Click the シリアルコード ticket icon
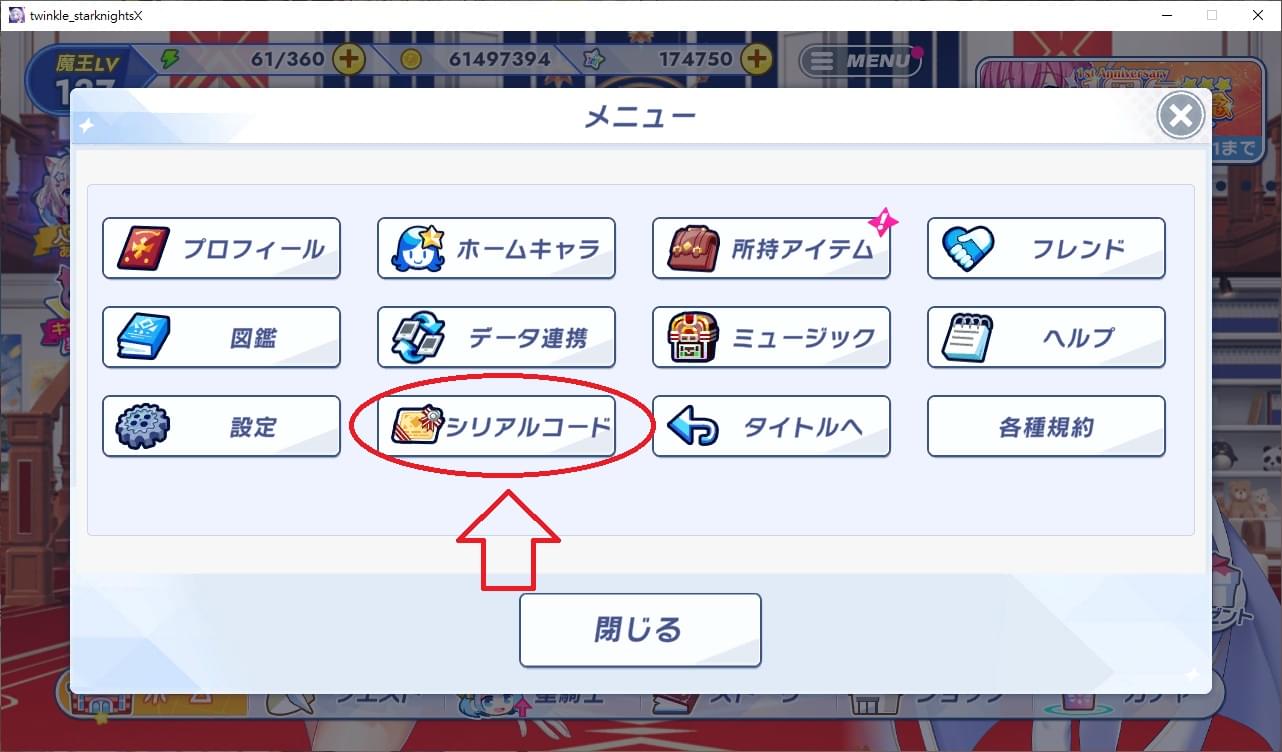 point(418,427)
